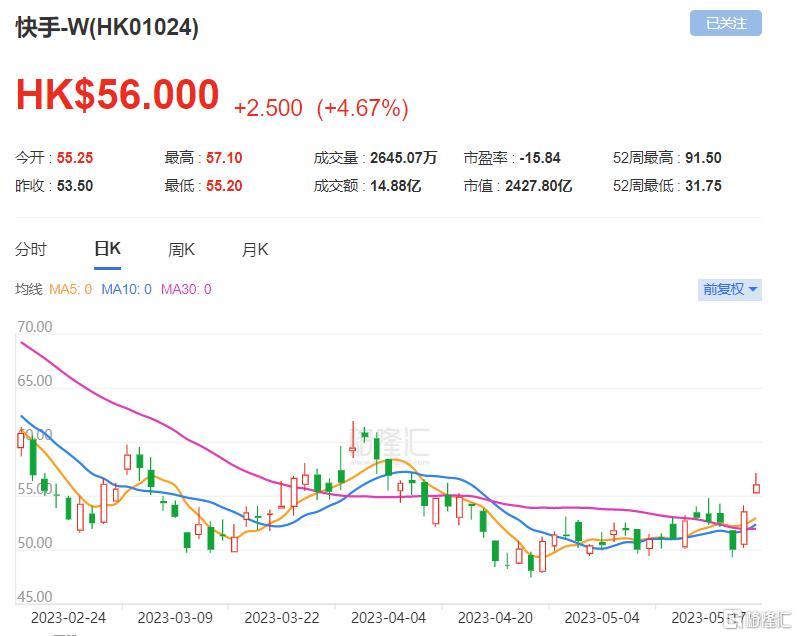The image size is (798, 636).
Task: Click the 2023-03-22 date axis label
Action: [282, 618]
